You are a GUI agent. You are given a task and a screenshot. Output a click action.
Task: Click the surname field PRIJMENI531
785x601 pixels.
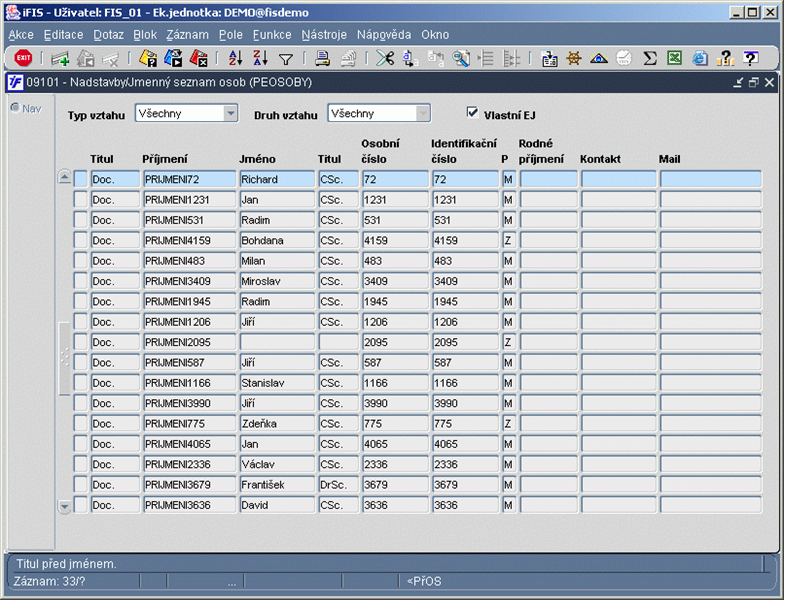tap(189, 220)
